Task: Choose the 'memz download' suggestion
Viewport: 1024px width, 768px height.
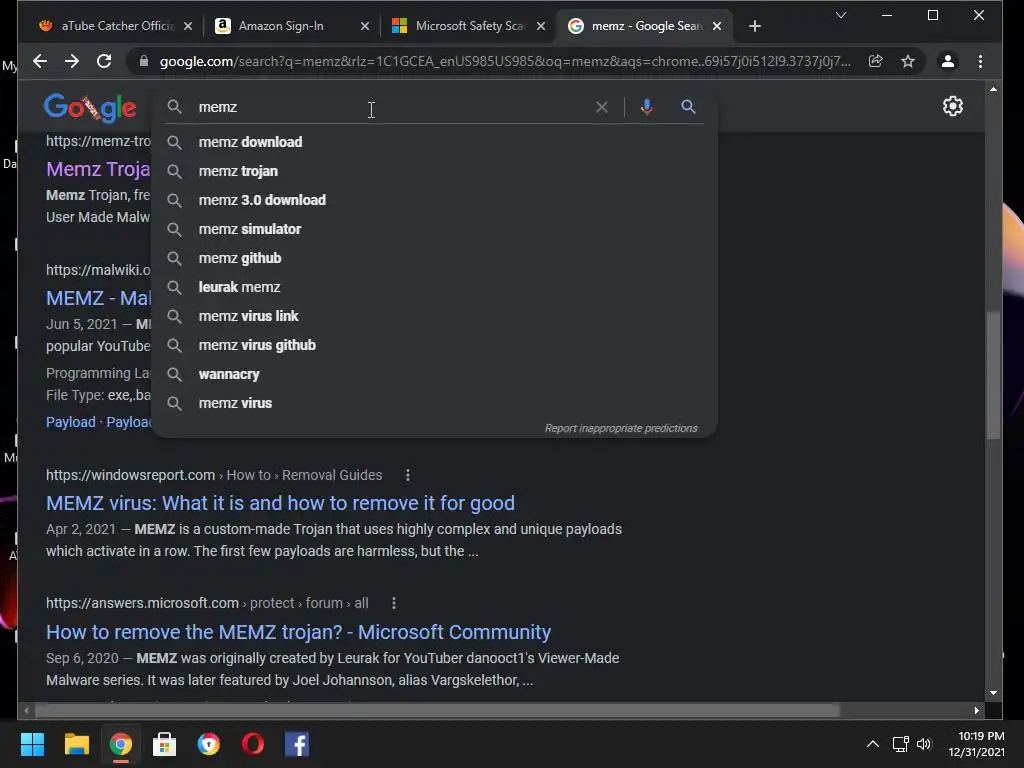Action: pos(434,142)
